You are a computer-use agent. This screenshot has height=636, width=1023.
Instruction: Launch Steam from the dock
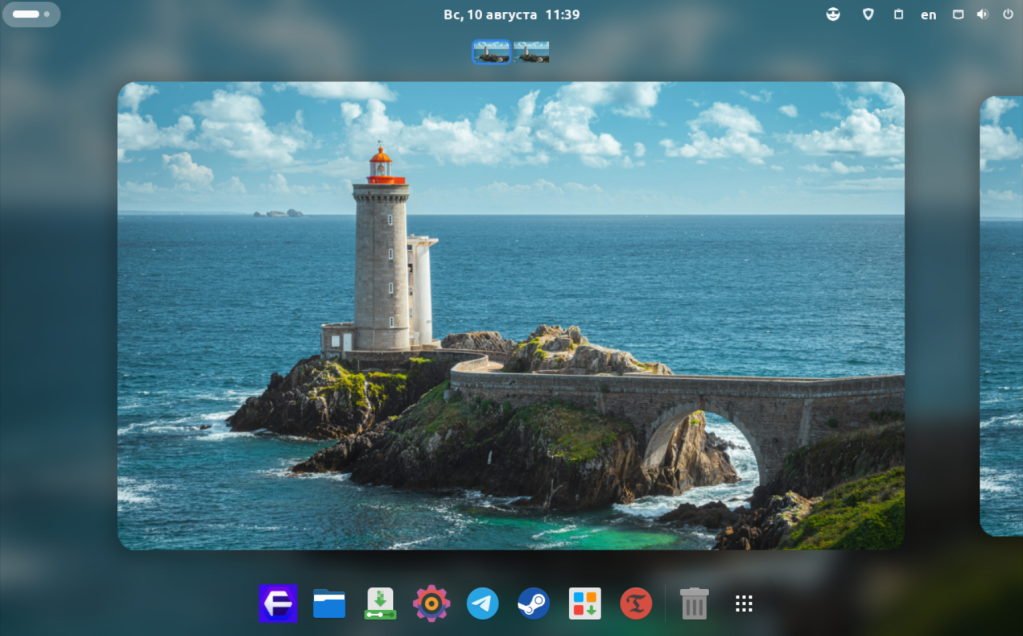[x=534, y=603]
